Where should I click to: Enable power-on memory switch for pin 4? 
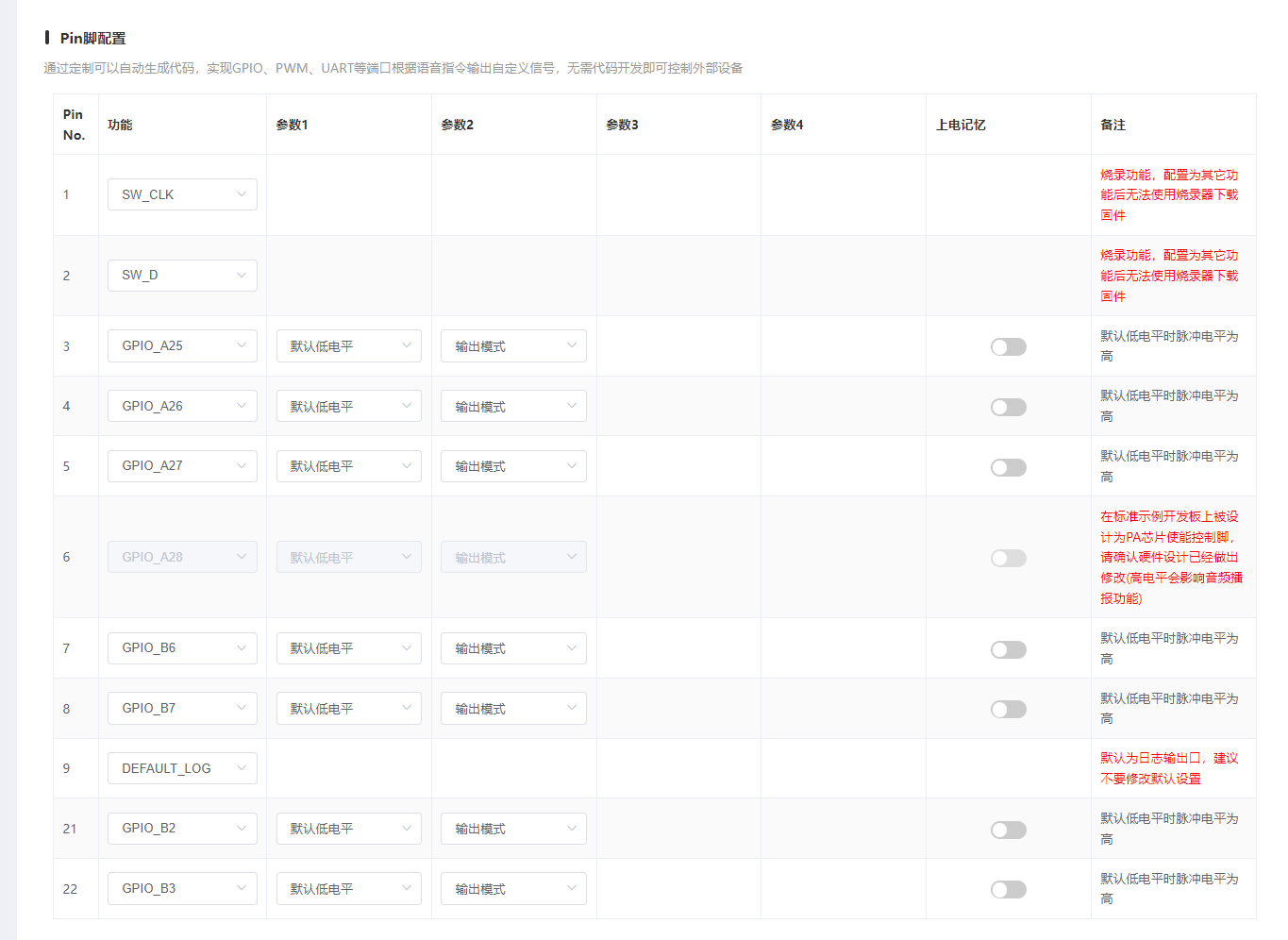(x=1008, y=407)
